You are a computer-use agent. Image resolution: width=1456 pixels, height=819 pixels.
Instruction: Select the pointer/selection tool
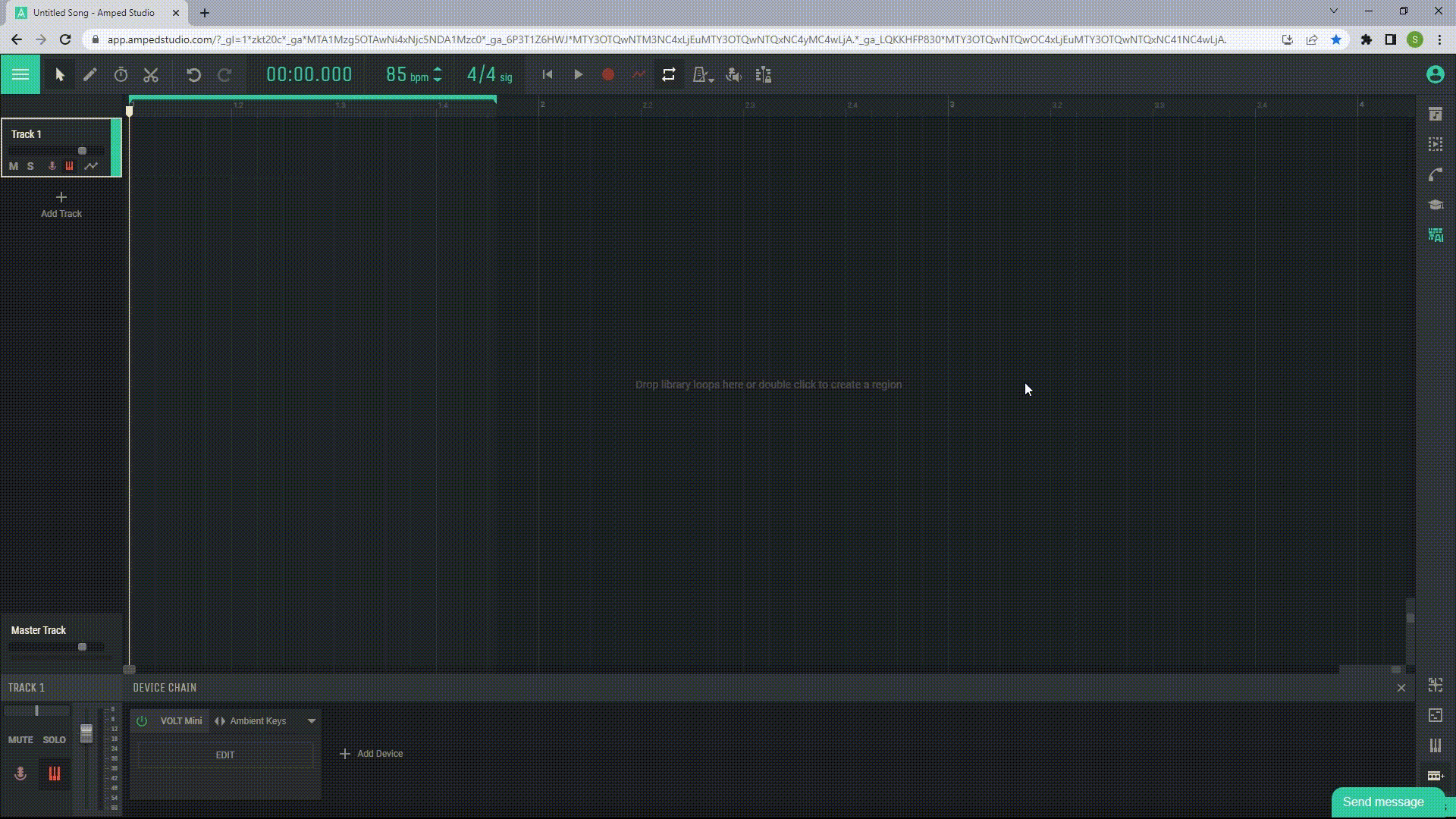pyautogui.click(x=59, y=75)
